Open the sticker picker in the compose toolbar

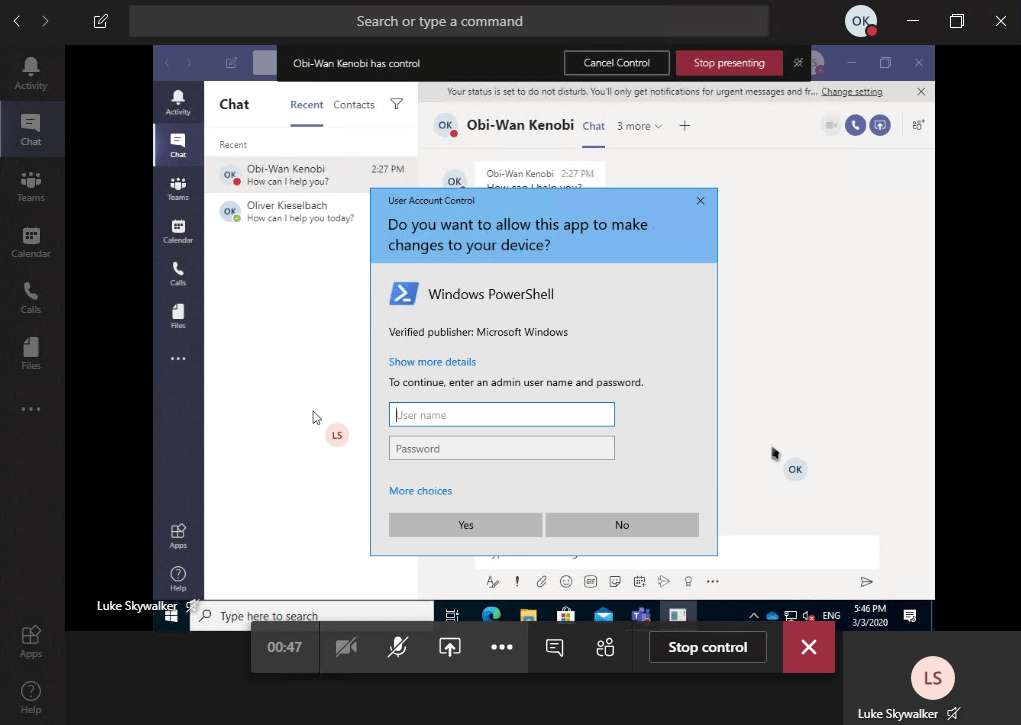point(614,581)
